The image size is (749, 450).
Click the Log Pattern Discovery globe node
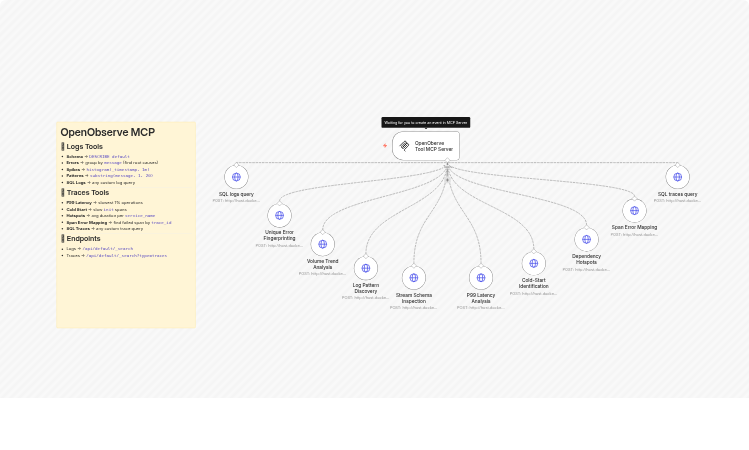(x=366, y=268)
